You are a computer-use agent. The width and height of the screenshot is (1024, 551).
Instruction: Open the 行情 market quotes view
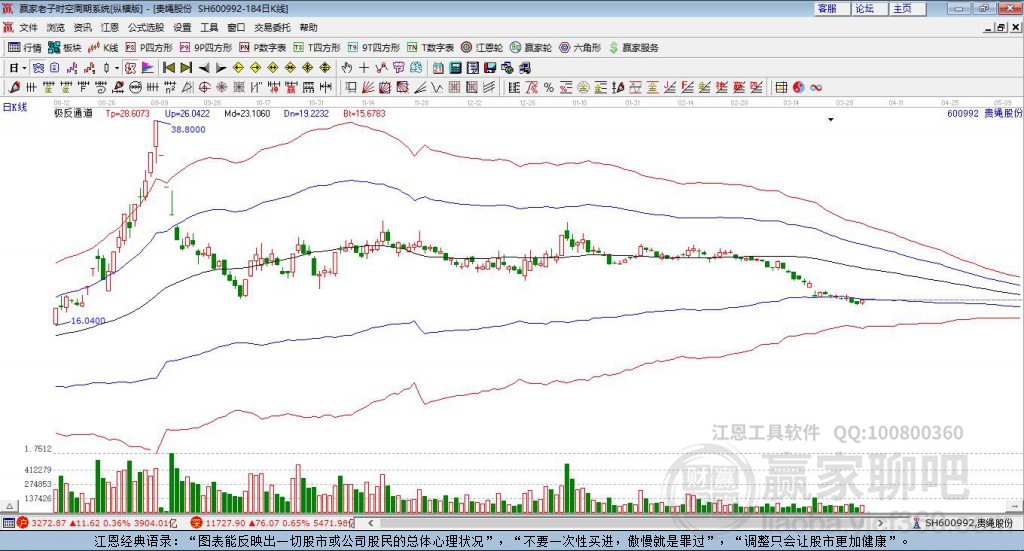[x=25, y=48]
